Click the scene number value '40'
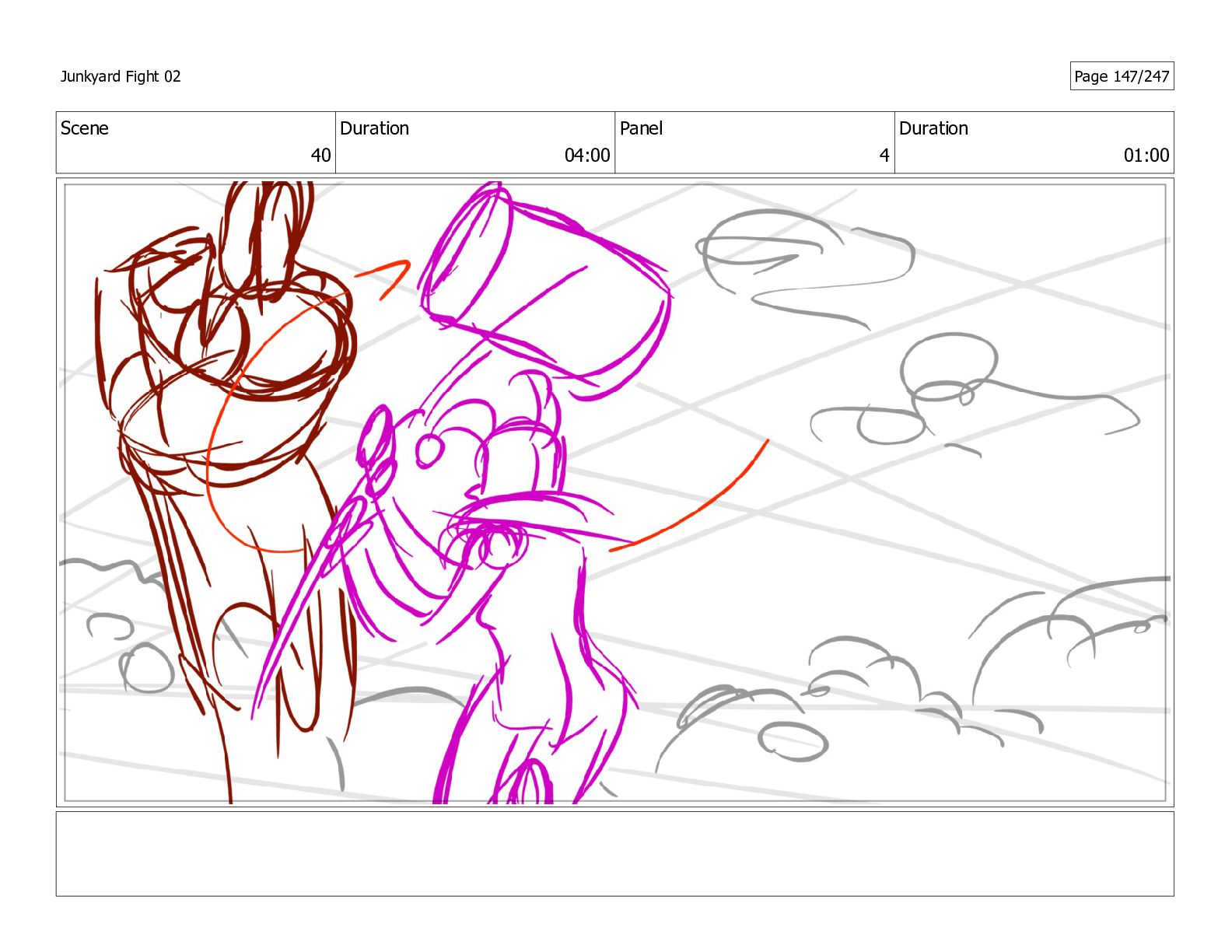The width and height of the screenshot is (1232, 952). pos(320,156)
